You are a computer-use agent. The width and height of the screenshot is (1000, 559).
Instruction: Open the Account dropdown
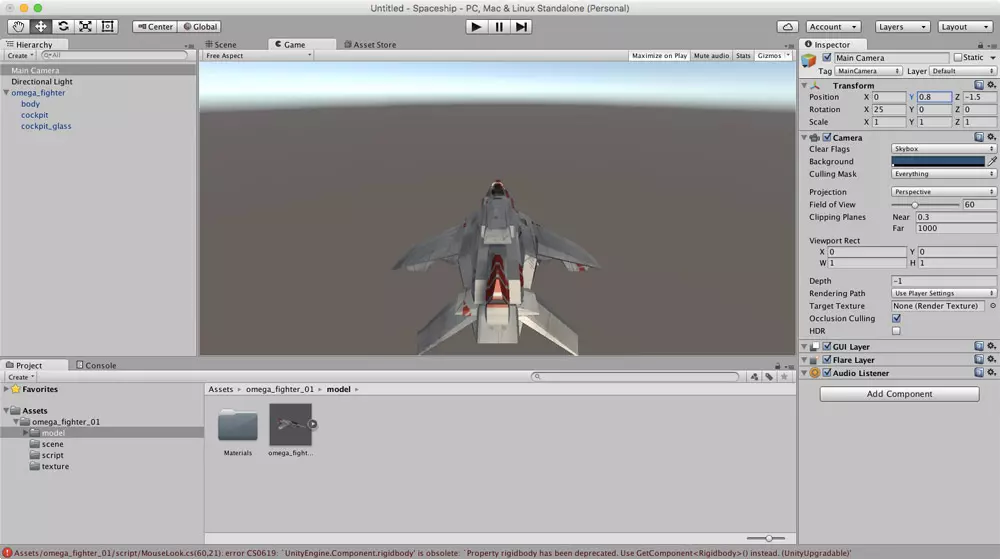pos(833,27)
